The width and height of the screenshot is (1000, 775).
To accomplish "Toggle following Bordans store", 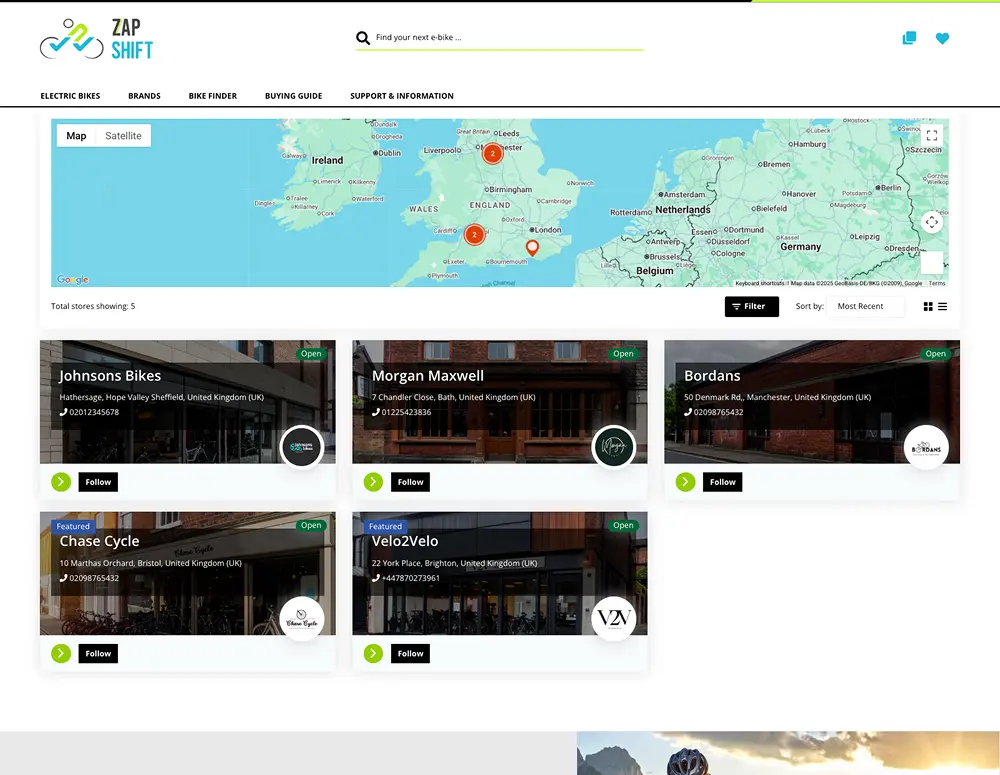I will tap(722, 481).
